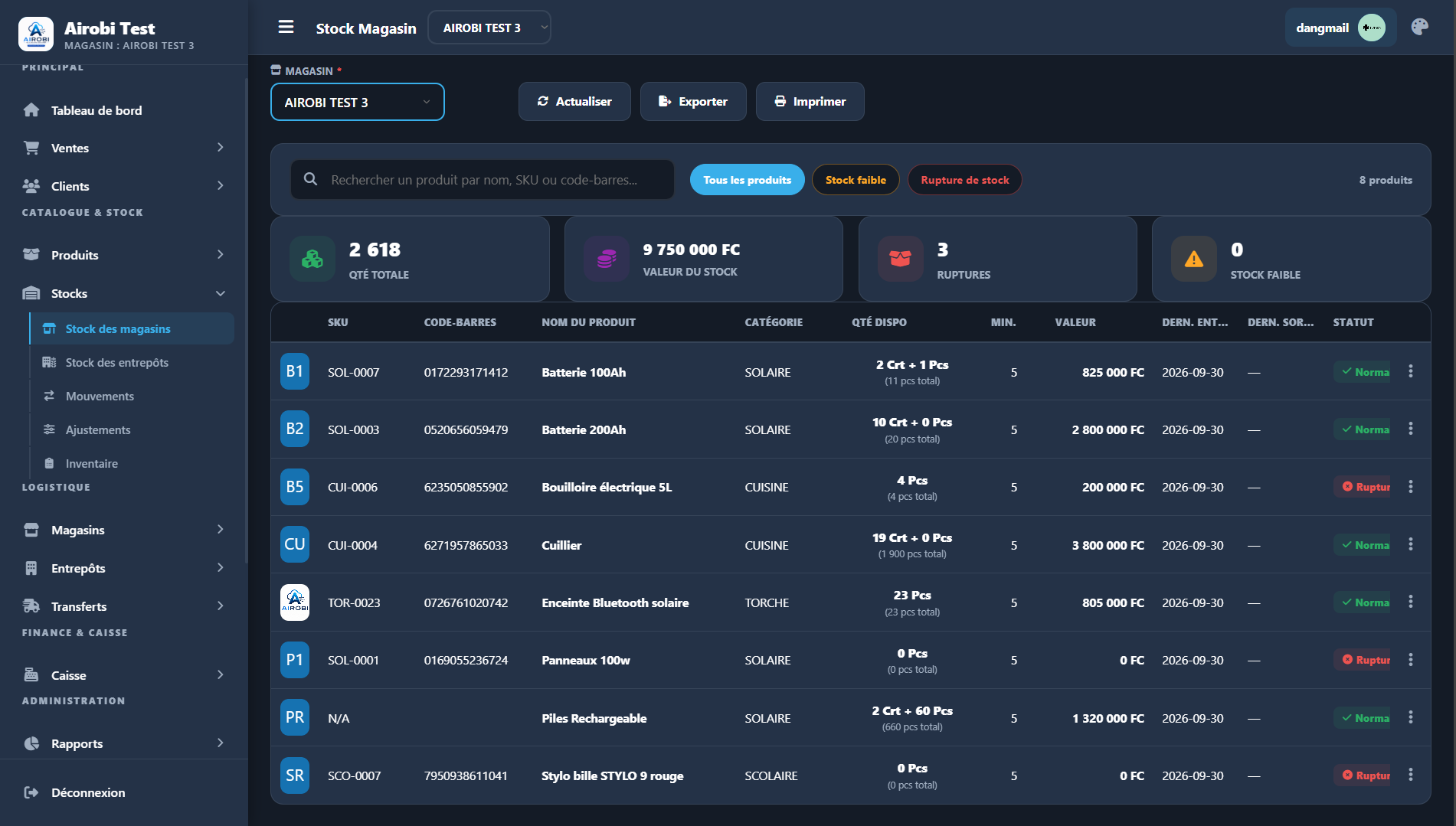1456x826 pixels.
Task: Click the red Ruptures box icon
Action: point(901,259)
